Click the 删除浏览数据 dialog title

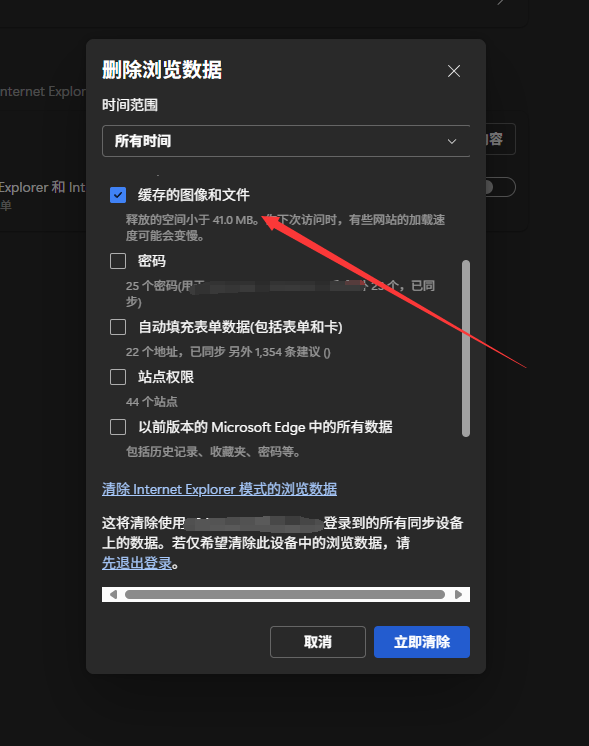pyautogui.click(x=162, y=70)
